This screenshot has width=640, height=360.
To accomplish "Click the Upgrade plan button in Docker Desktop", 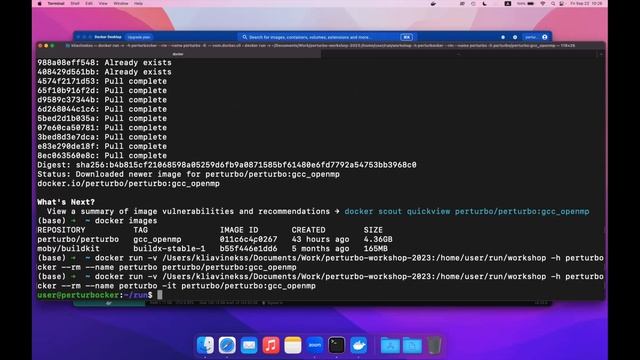I will [x=139, y=37].
